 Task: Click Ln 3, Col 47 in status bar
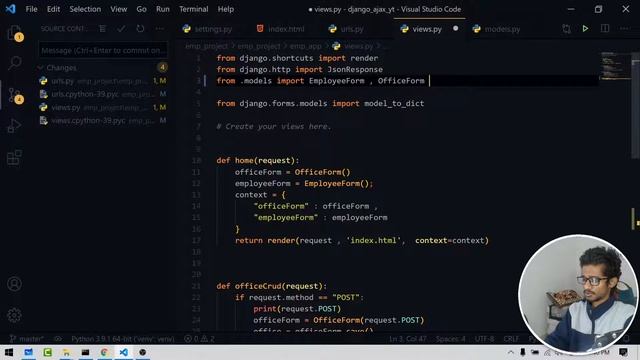pos(407,339)
